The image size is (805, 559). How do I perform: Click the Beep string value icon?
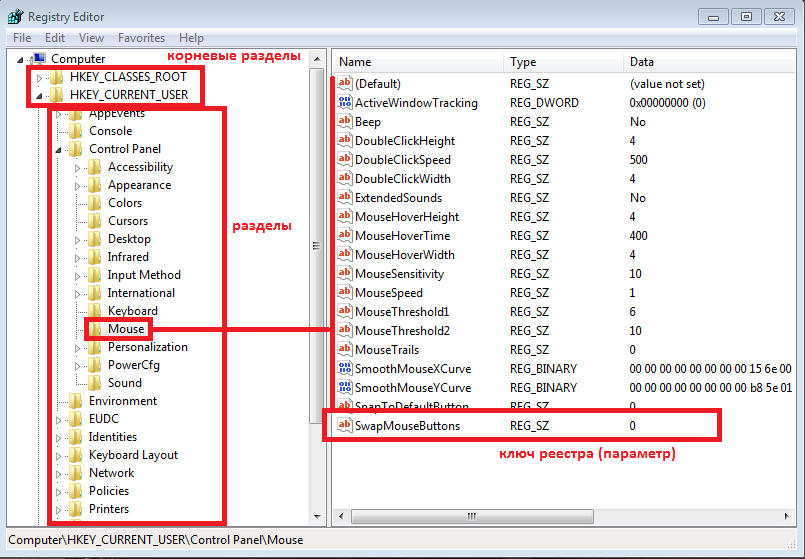tap(344, 121)
